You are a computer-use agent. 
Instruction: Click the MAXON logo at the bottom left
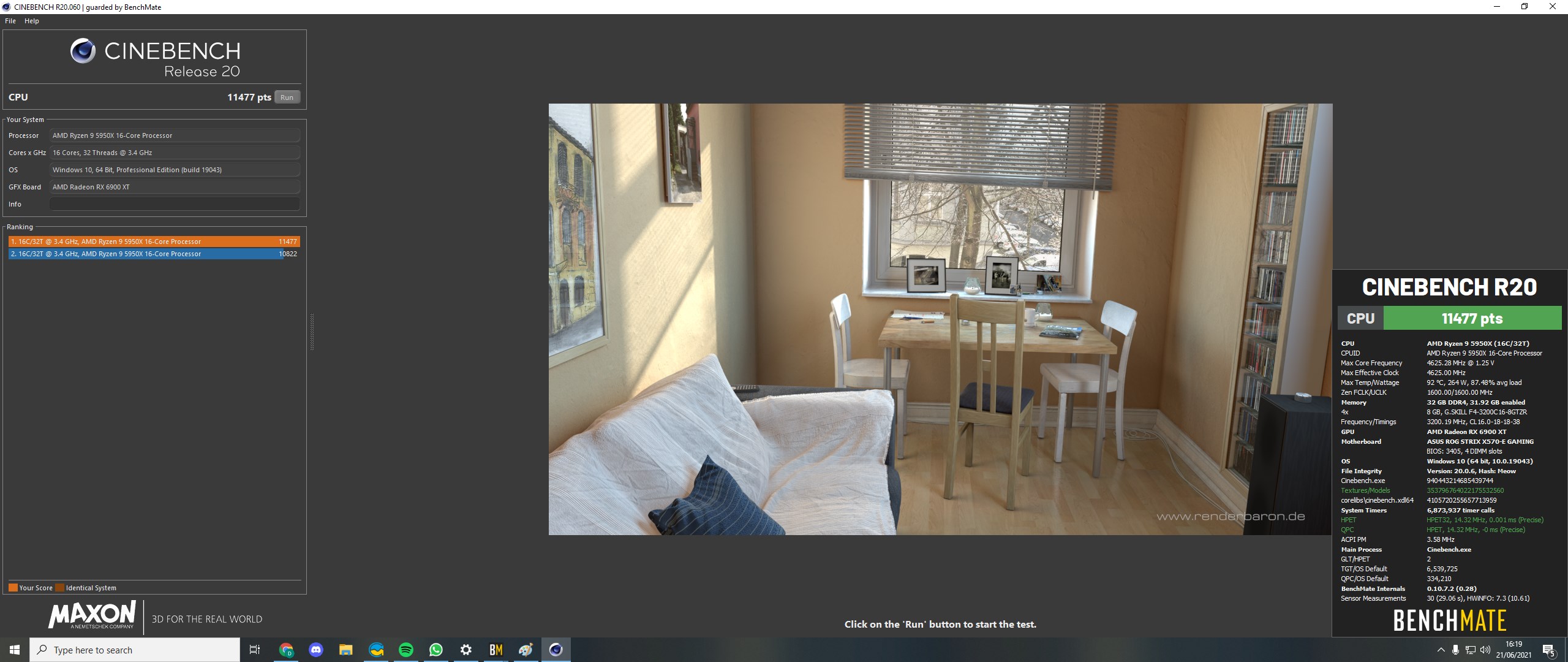click(x=92, y=615)
